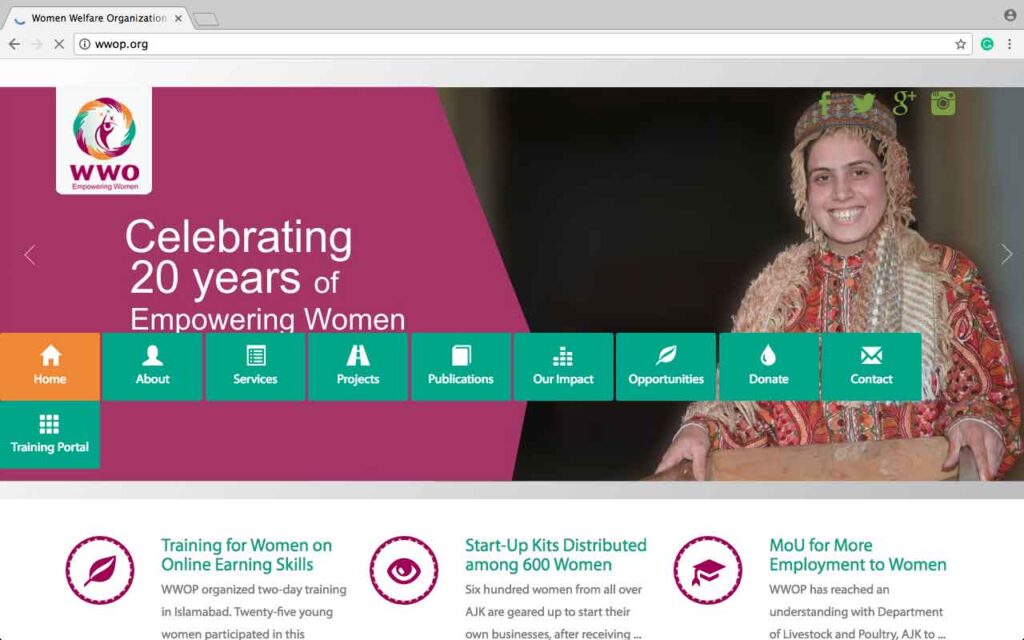Stop page loading with the X button
This screenshot has width=1024, height=640.
[x=58, y=44]
